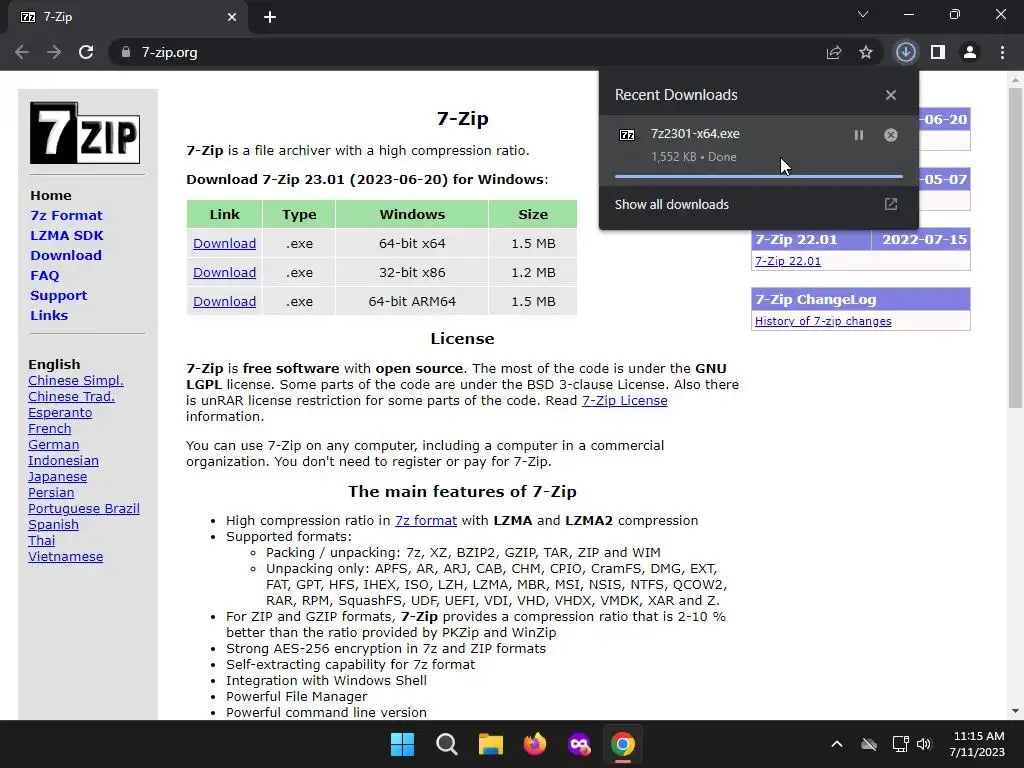Open the Support sidebar link

(58, 295)
